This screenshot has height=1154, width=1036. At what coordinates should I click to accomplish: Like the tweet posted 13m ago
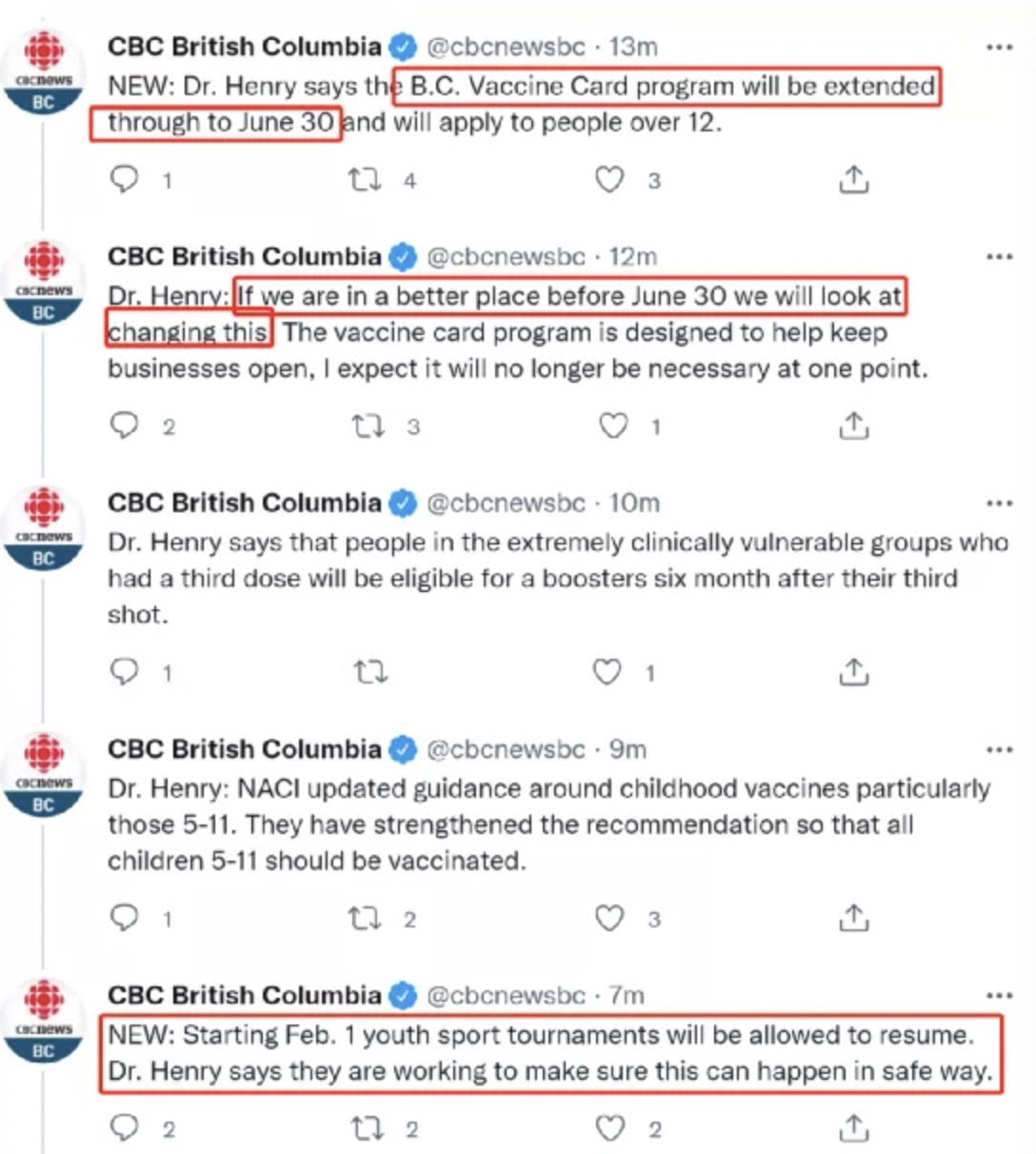(609, 179)
